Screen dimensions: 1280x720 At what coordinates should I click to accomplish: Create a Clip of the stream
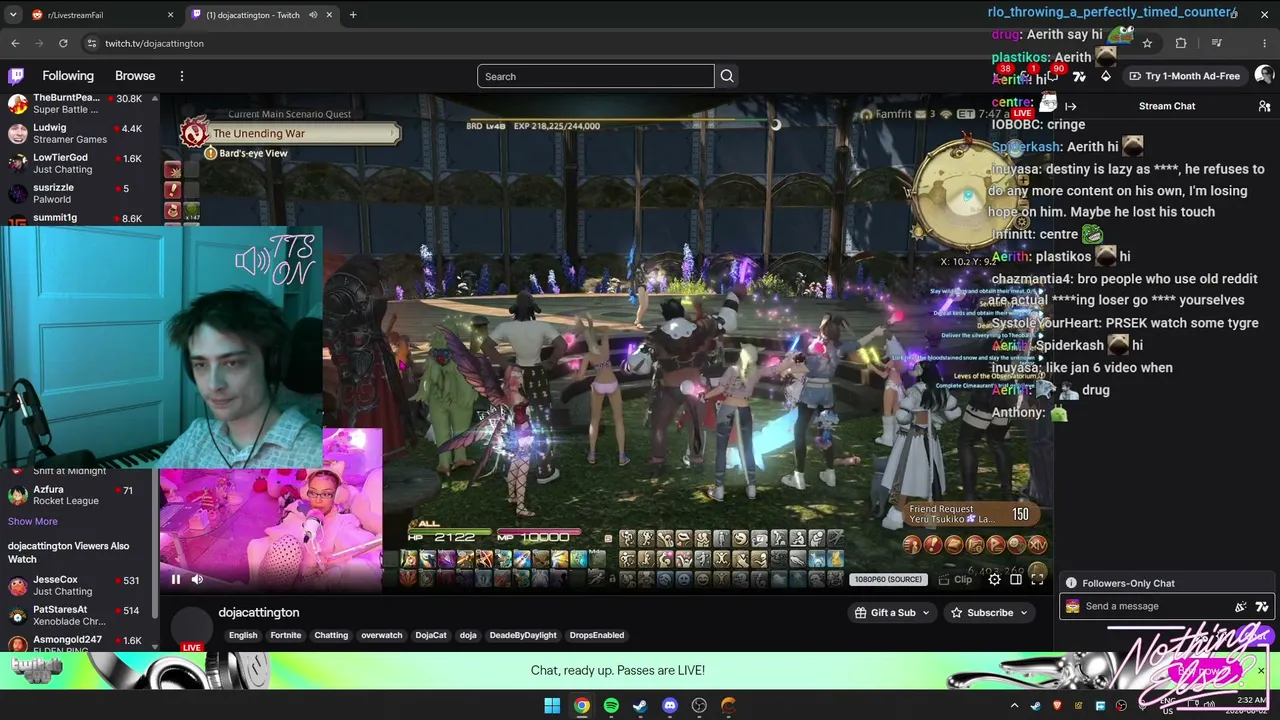(x=956, y=579)
